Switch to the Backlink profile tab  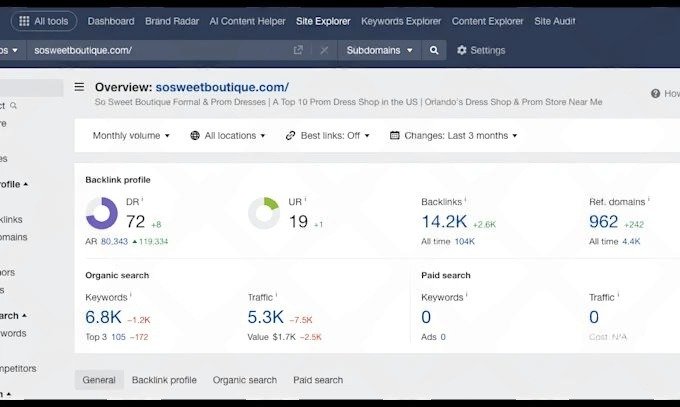click(164, 380)
